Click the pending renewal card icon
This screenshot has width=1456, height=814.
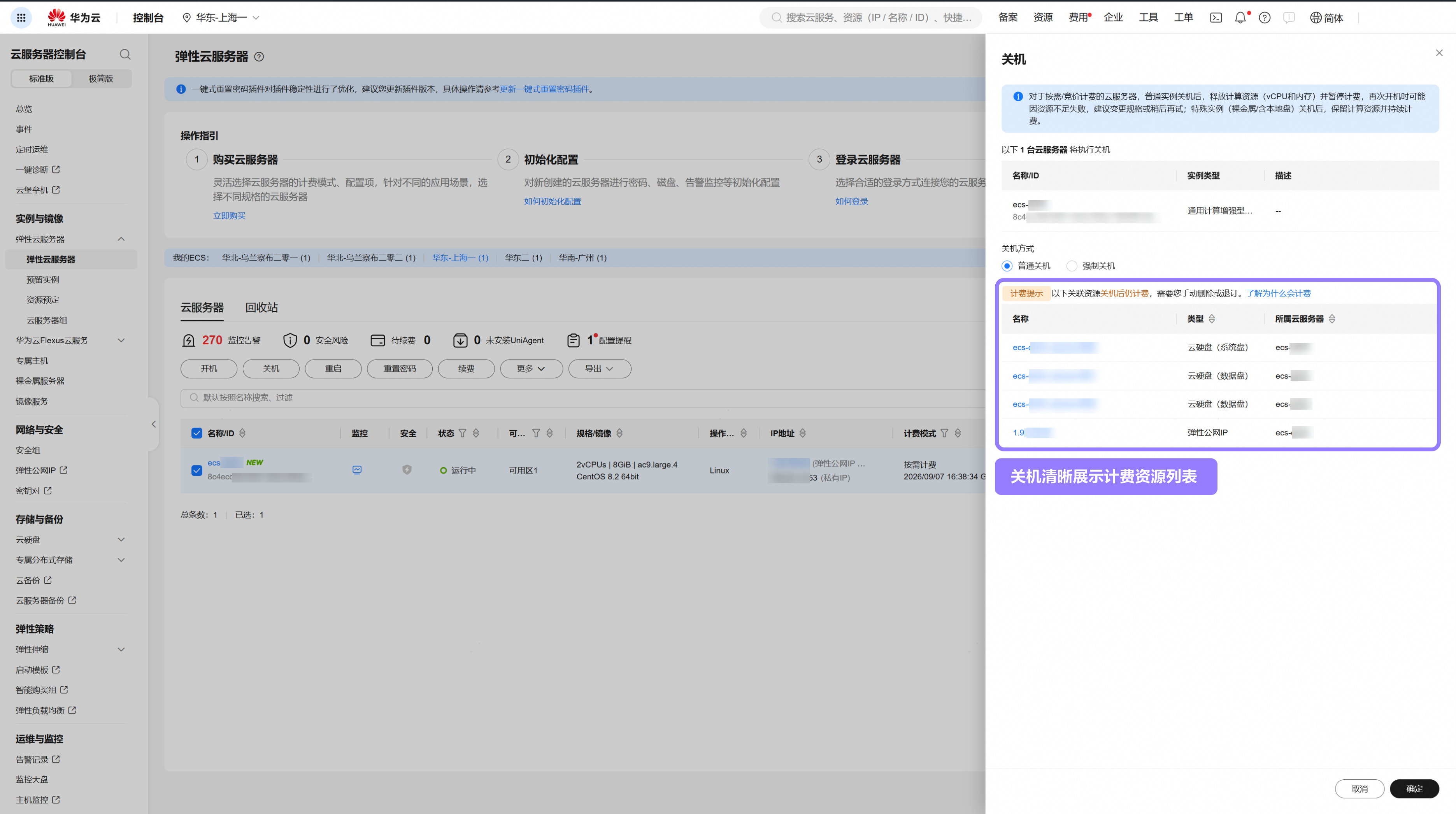tap(377, 340)
